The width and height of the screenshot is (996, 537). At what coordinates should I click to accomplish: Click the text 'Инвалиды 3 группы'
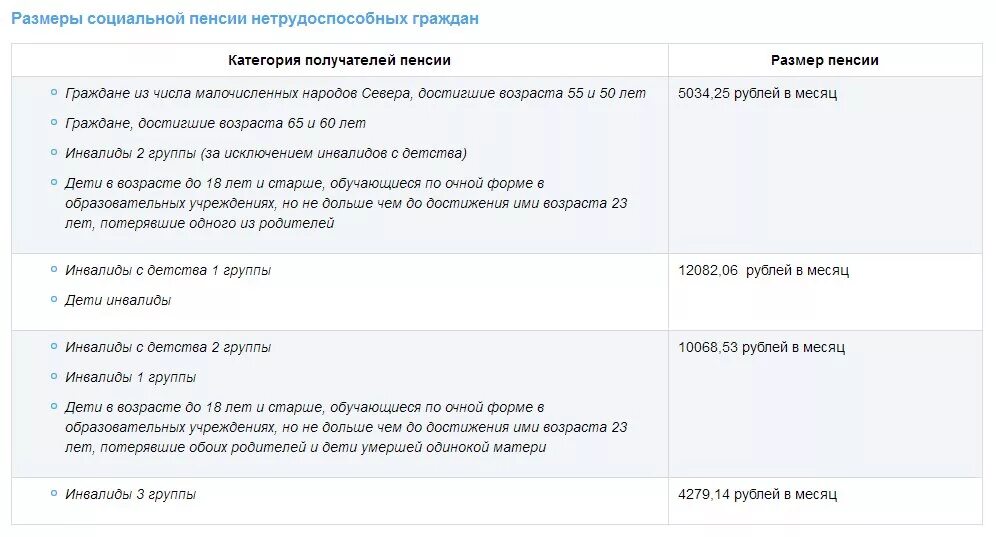click(x=130, y=494)
